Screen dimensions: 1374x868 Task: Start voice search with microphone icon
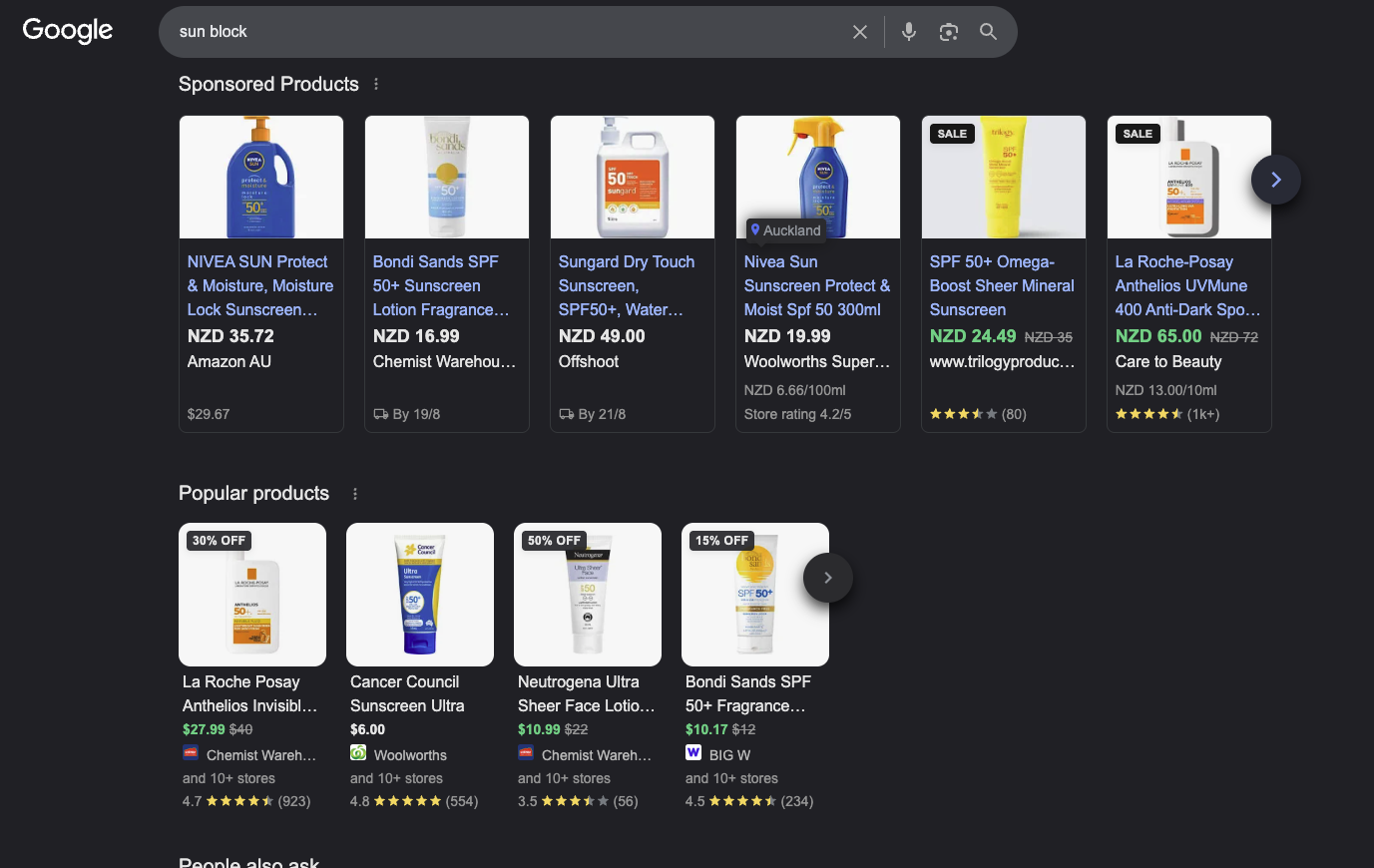(909, 32)
